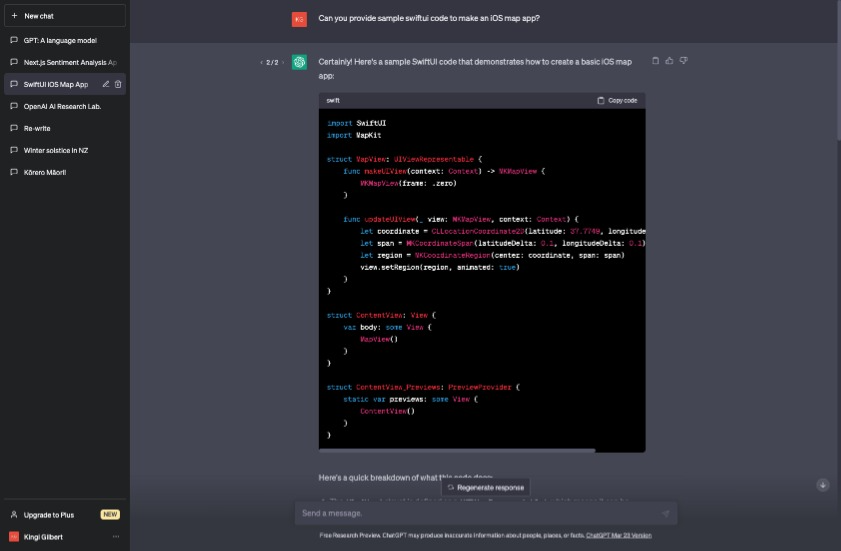Image resolution: width=841 pixels, height=551 pixels.
Task: Click the chat bubble icon beside 'GPT: A language model'
Action: coord(14,40)
